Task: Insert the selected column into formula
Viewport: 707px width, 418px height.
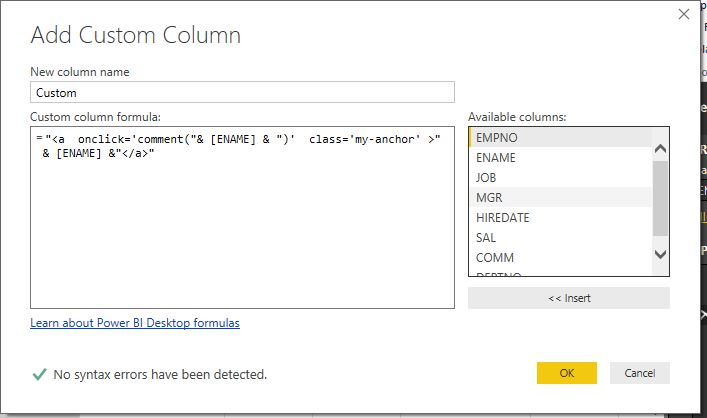Action: [569, 298]
